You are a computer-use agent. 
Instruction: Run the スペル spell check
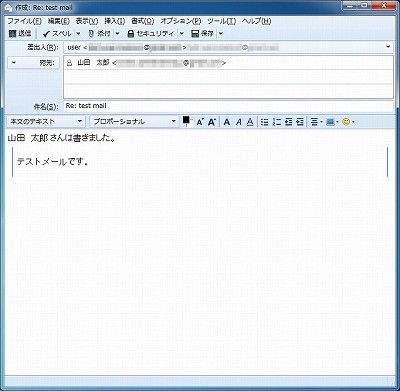[57, 33]
